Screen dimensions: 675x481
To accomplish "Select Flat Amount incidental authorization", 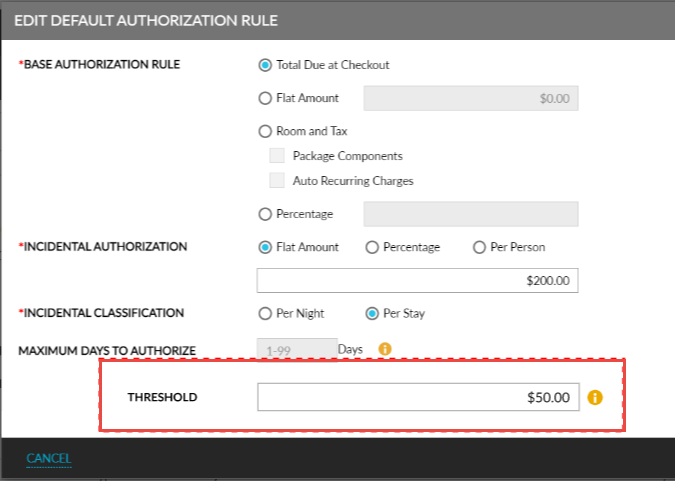I will coord(265,247).
